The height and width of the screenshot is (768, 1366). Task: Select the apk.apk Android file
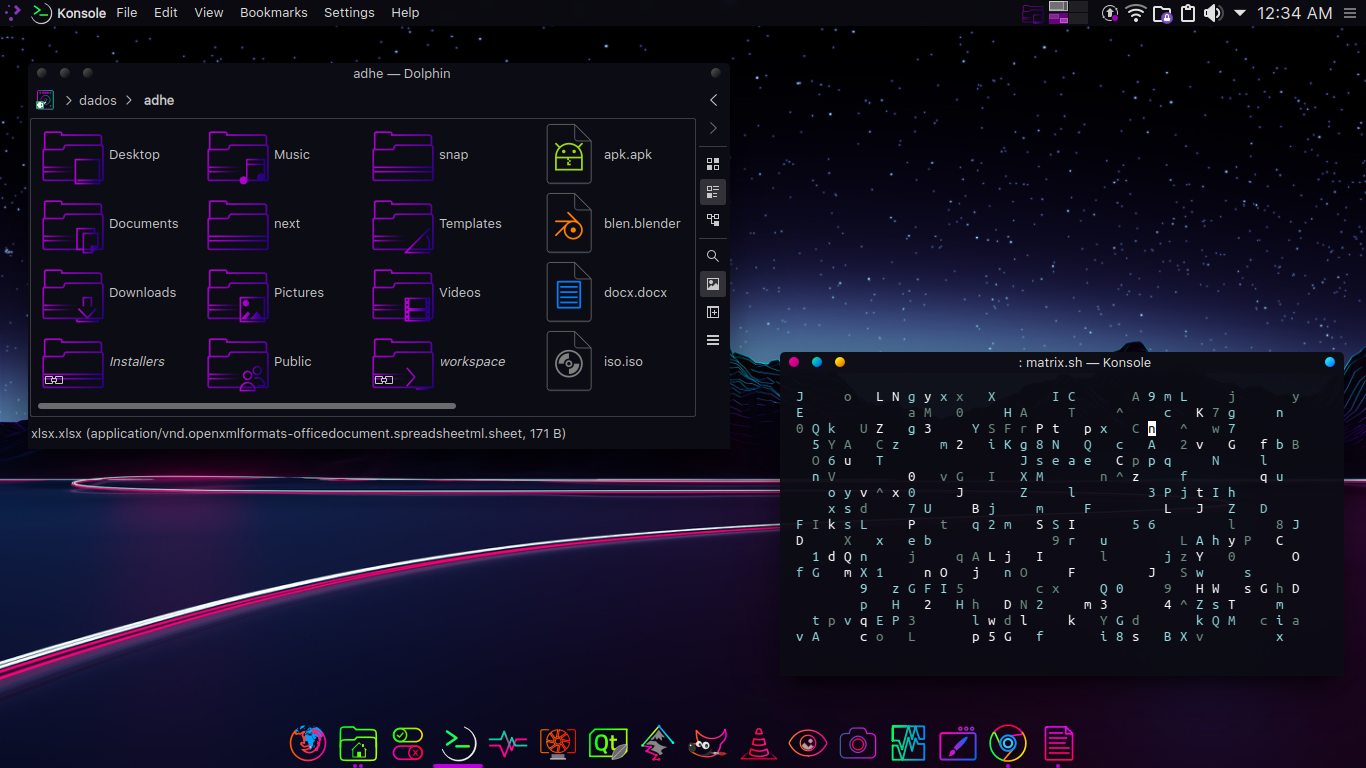(600, 155)
